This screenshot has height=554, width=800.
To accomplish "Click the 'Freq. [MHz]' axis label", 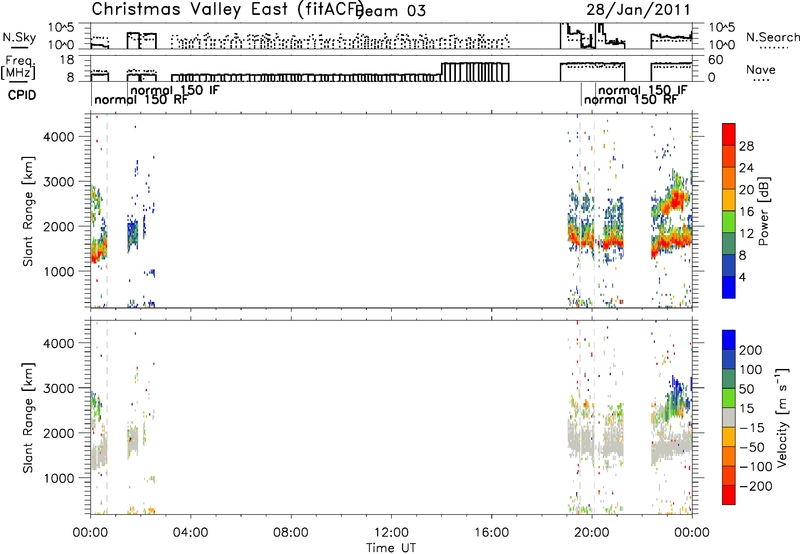I will [x=18, y=68].
